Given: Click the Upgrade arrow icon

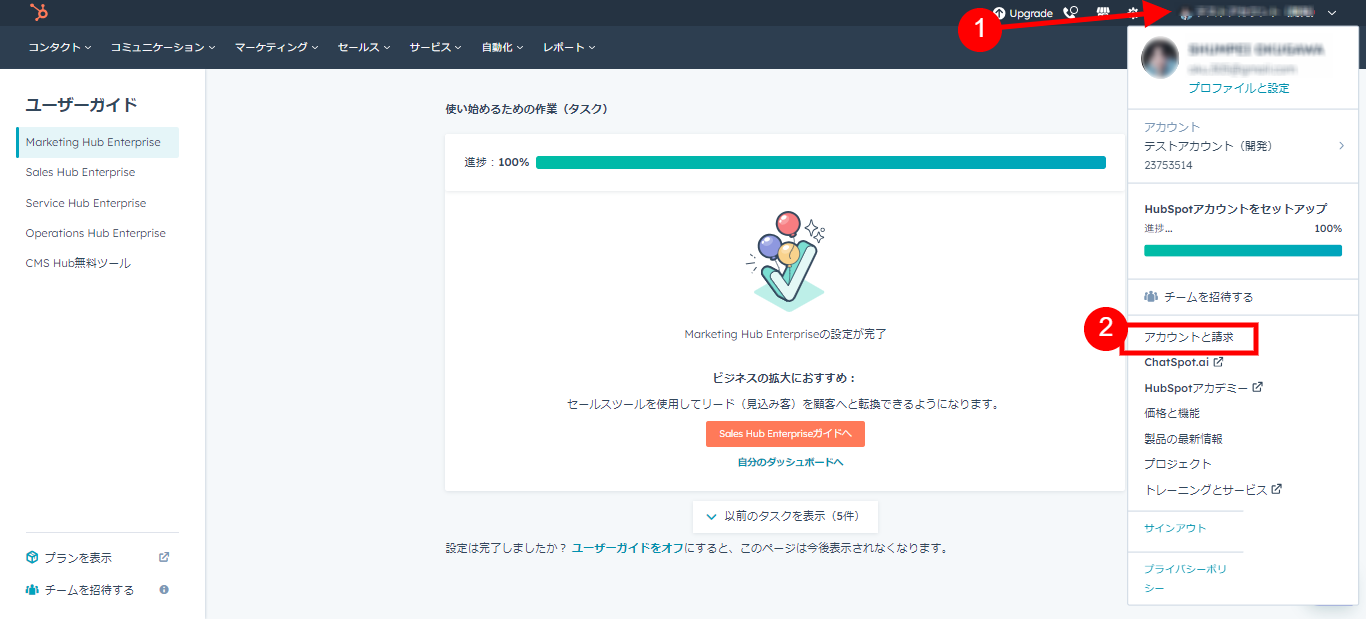Looking at the screenshot, I should tap(999, 13).
